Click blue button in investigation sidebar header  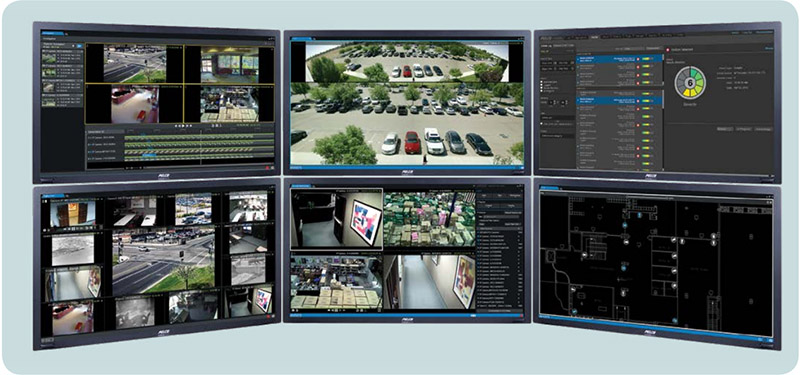(x=80, y=46)
